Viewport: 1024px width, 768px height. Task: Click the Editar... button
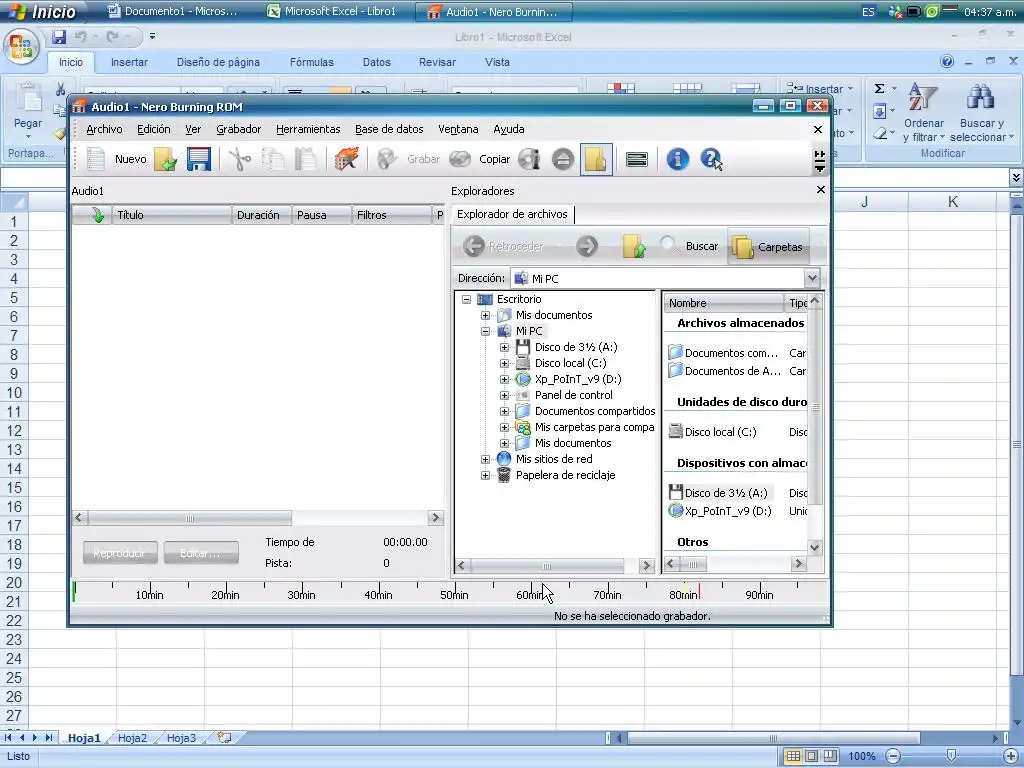click(x=200, y=553)
